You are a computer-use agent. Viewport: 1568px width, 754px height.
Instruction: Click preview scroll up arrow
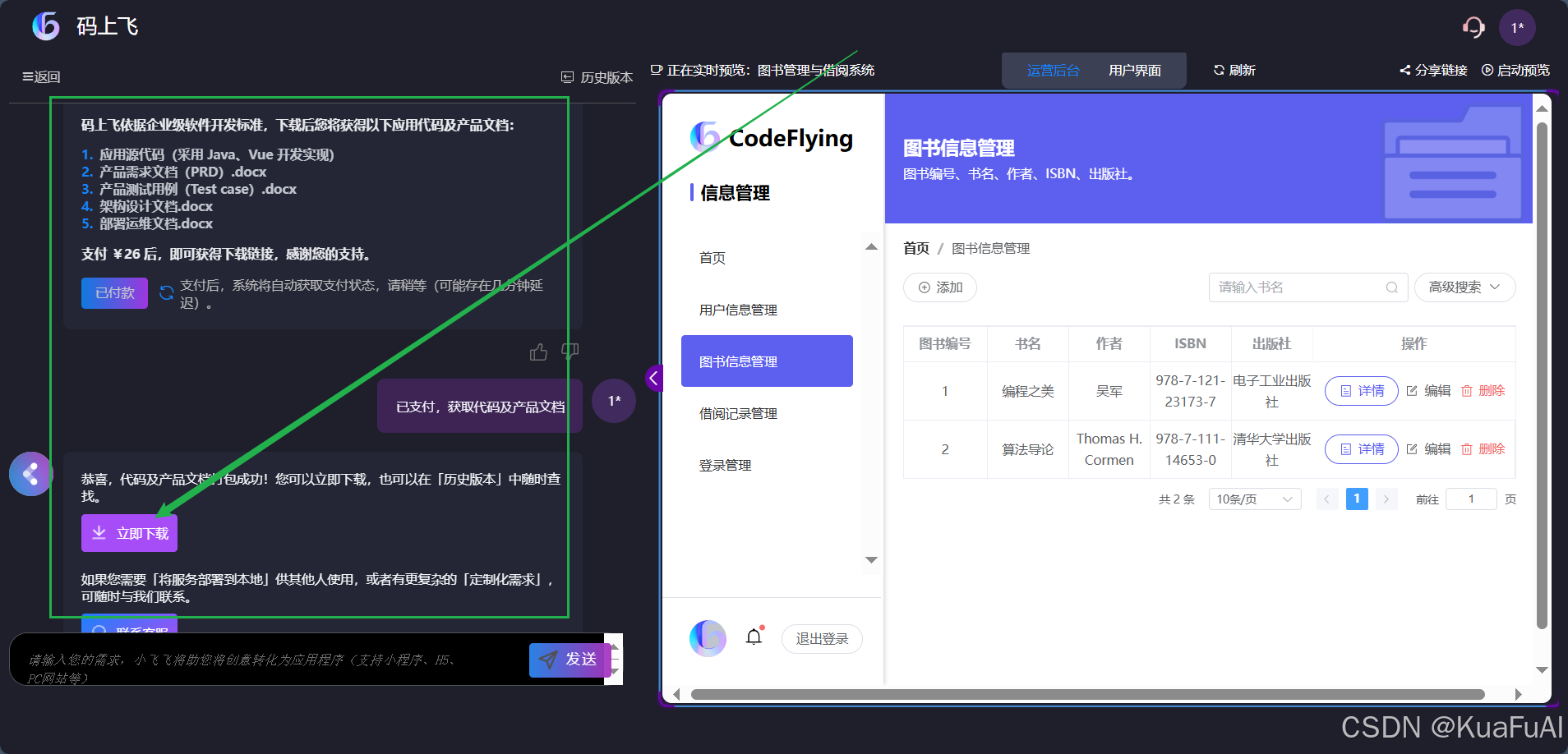1542,108
